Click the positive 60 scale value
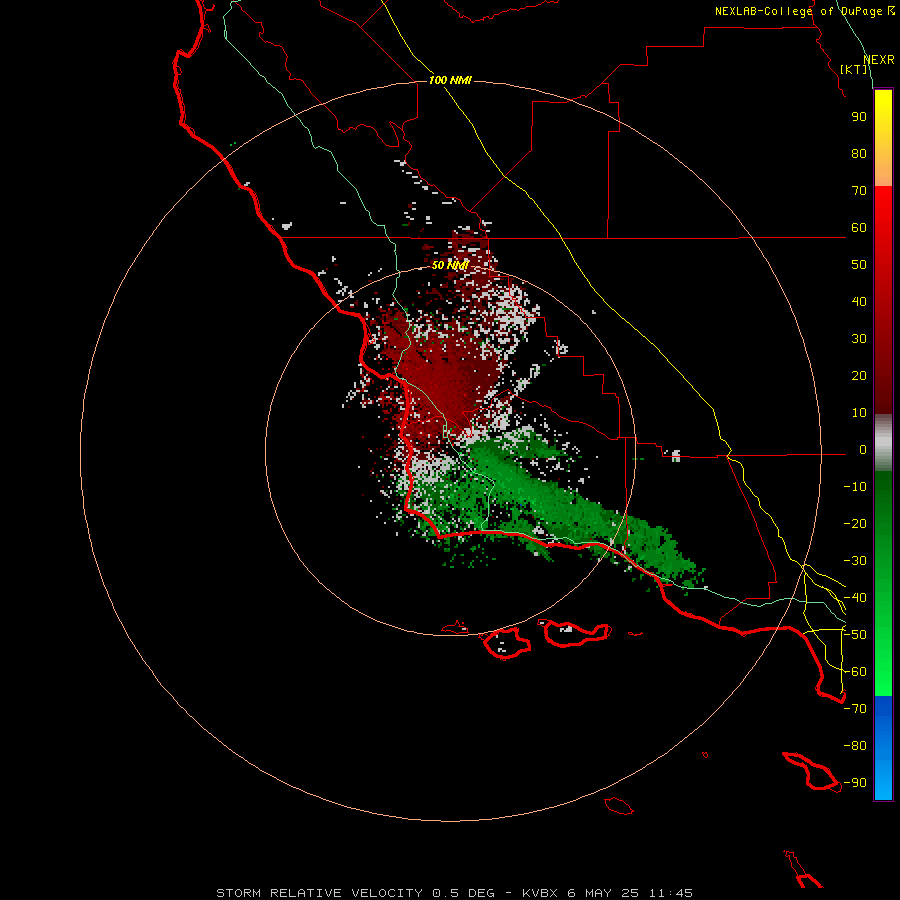 pyautogui.click(x=859, y=227)
